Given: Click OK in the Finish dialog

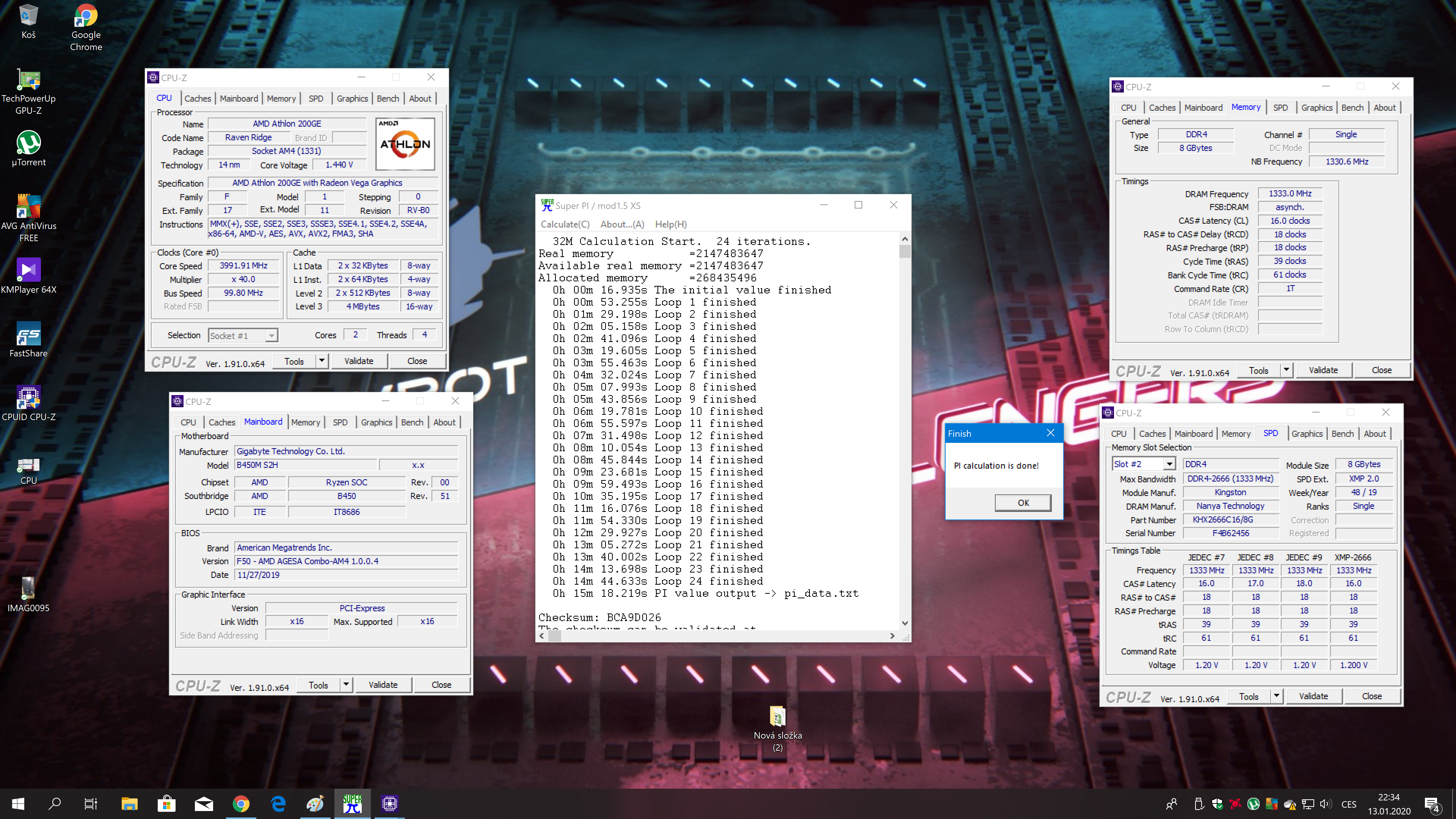Looking at the screenshot, I should (1023, 502).
